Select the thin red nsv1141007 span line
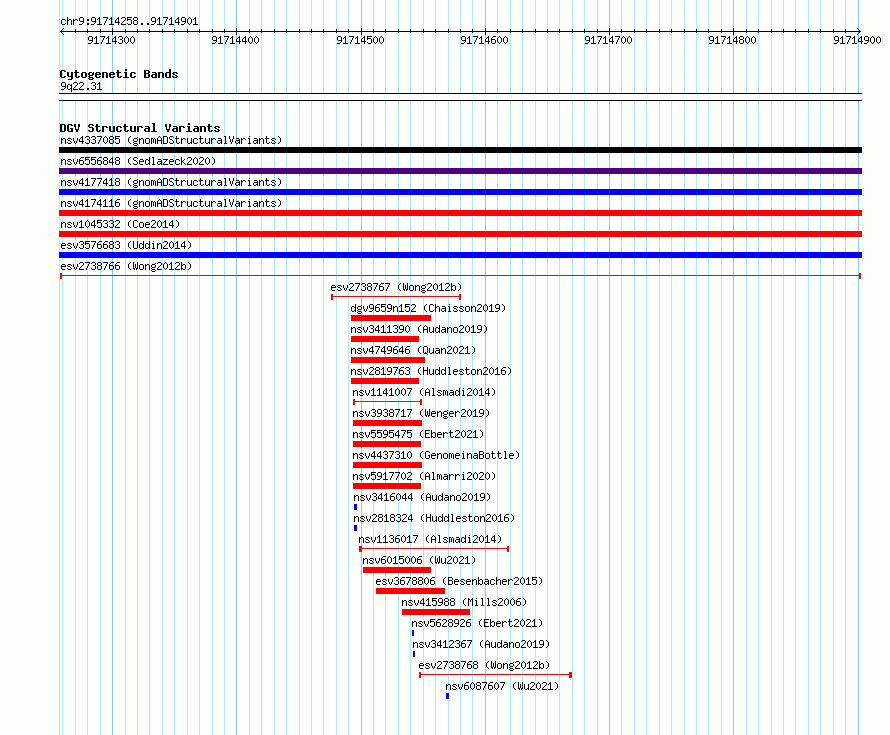Viewport: 890px width, 735px height. coord(388,402)
